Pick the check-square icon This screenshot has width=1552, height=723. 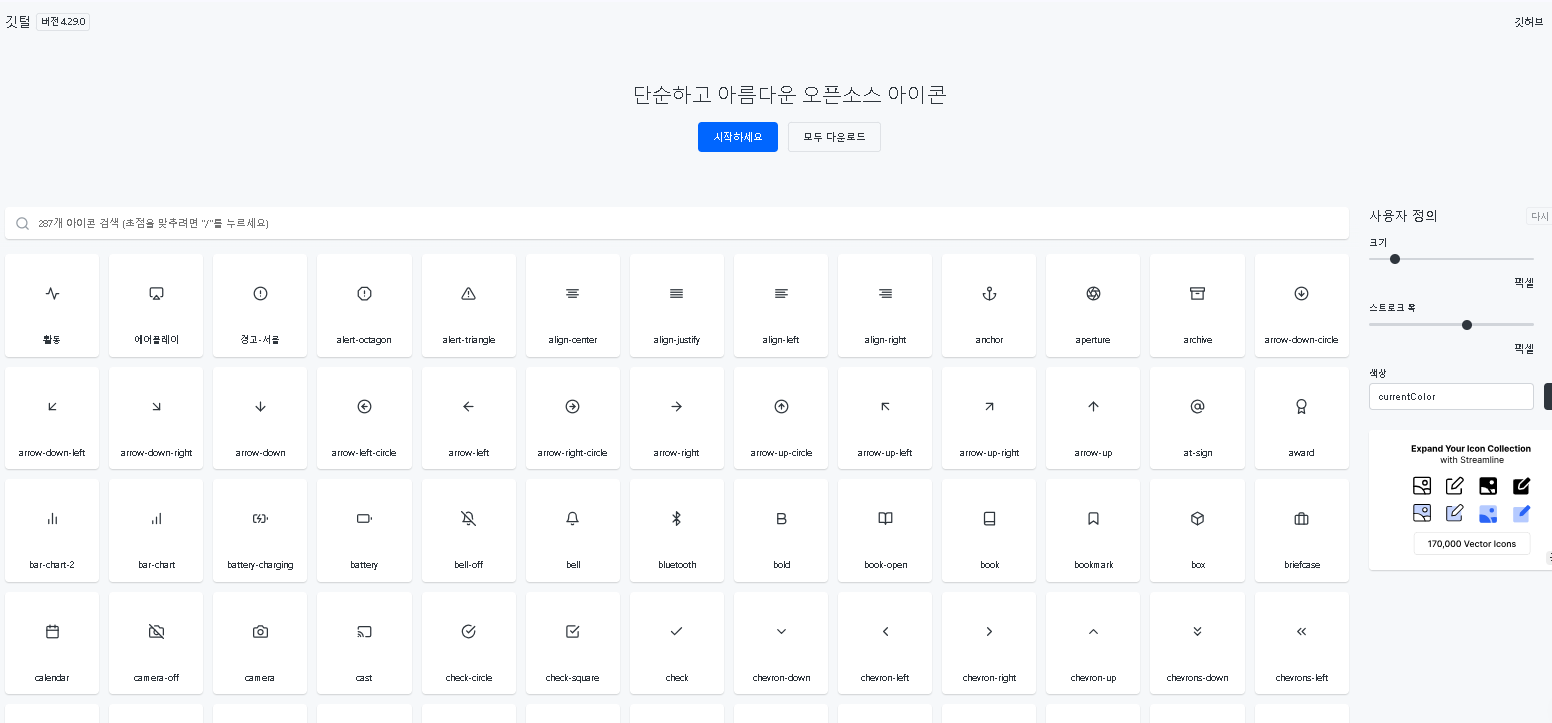(573, 643)
